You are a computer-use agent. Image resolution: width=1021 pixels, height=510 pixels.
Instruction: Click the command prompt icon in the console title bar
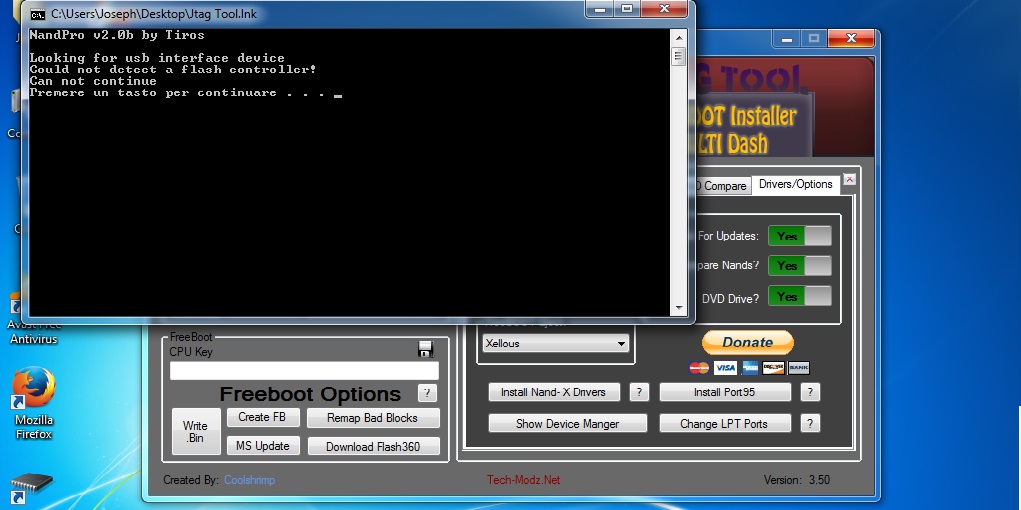click(x=36, y=15)
